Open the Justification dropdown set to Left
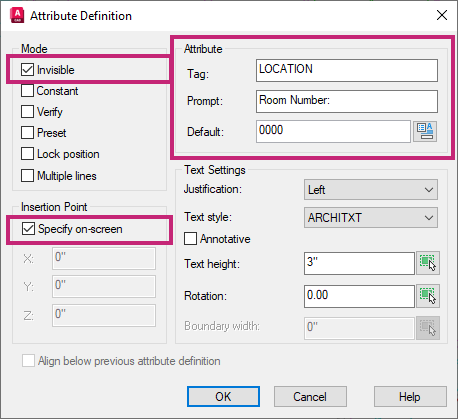This screenshot has height=419, width=458. click(371, 190)
